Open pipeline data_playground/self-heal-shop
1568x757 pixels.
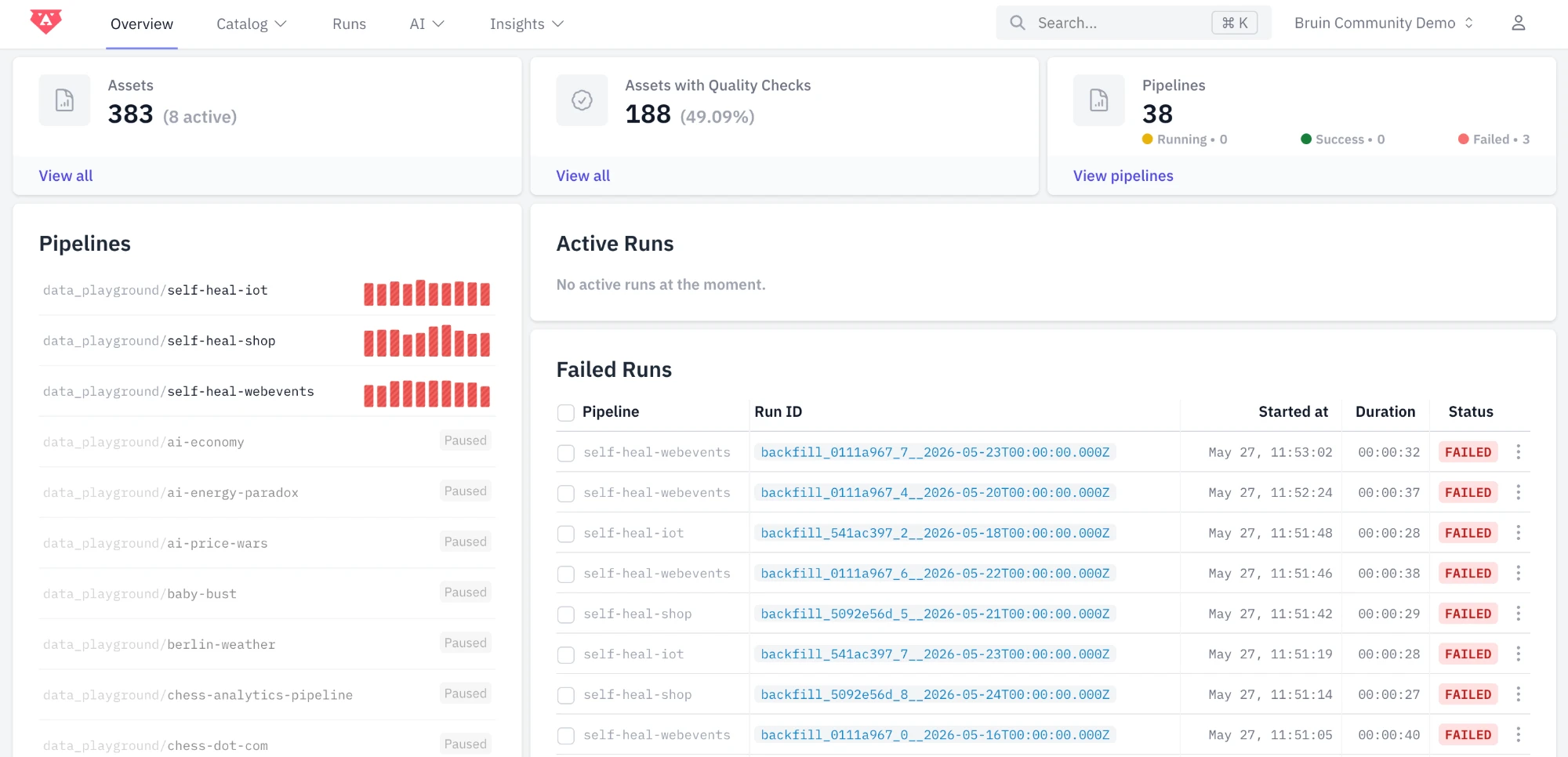pos(159,341)
